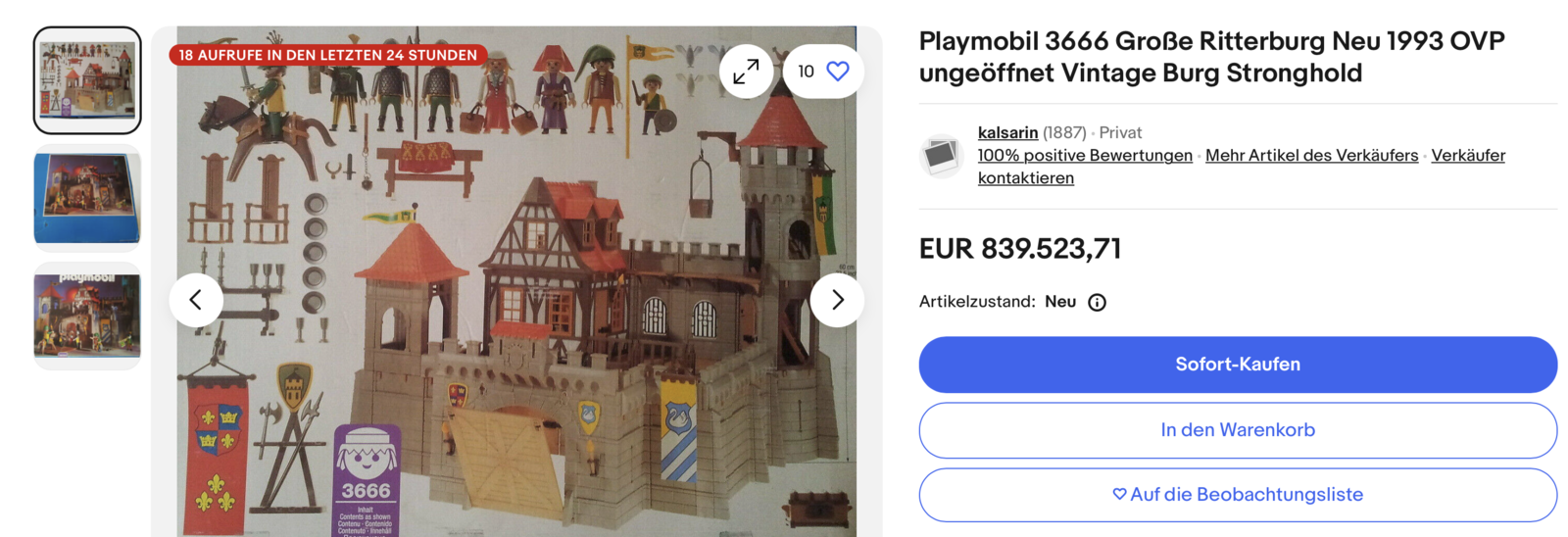Click the main Ritterburg product image

(x=516, y=281)
